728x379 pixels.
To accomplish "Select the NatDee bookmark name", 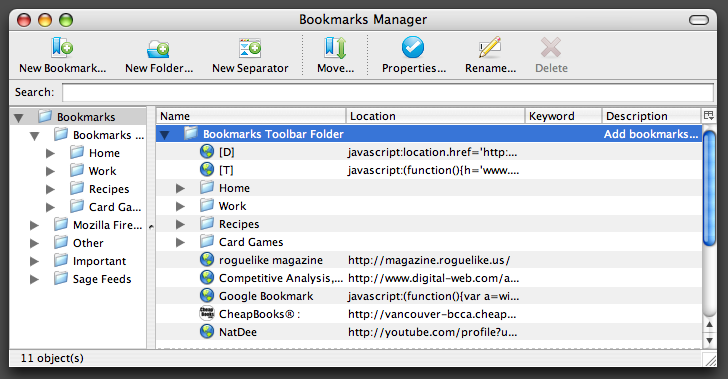I will click(238, 332).
